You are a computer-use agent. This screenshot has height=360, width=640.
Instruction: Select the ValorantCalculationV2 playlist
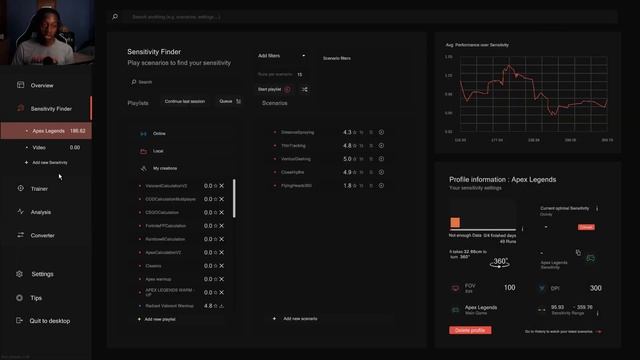[x=166, y=186]
